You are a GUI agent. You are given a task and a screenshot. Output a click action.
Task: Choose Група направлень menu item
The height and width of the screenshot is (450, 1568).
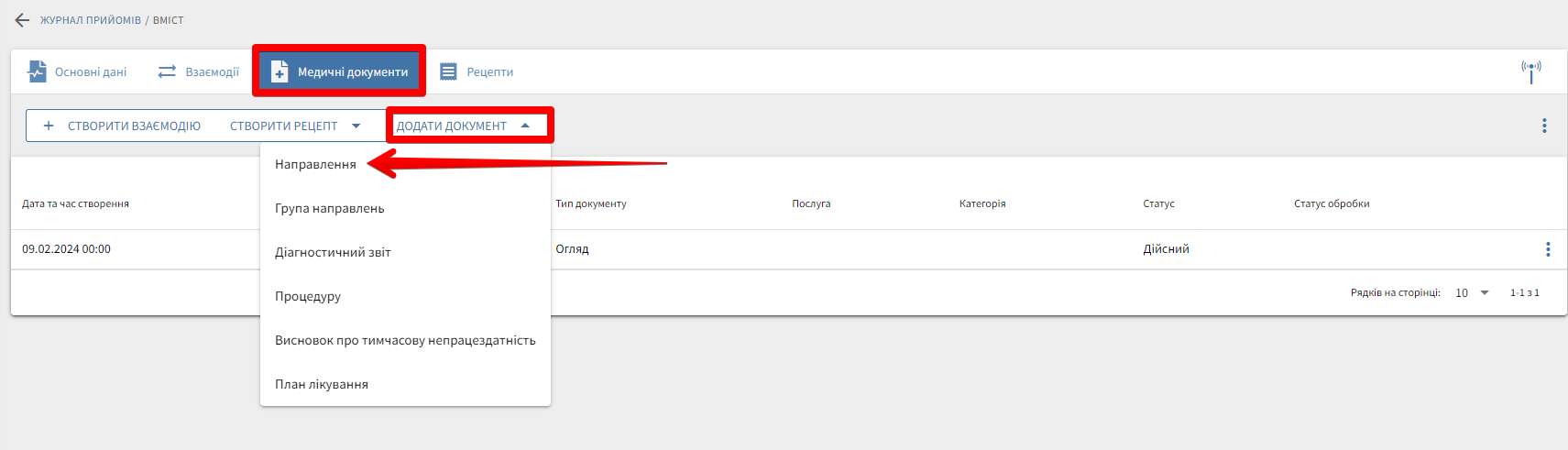tap(330, 208)
